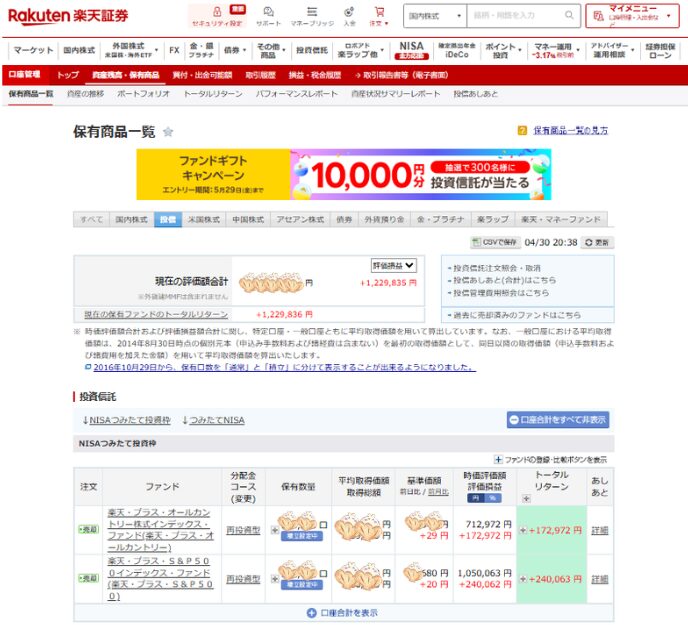This screenshot has width=688, height=625.
Task: Open FX in main navigation
Action: [x=174, y=50]
